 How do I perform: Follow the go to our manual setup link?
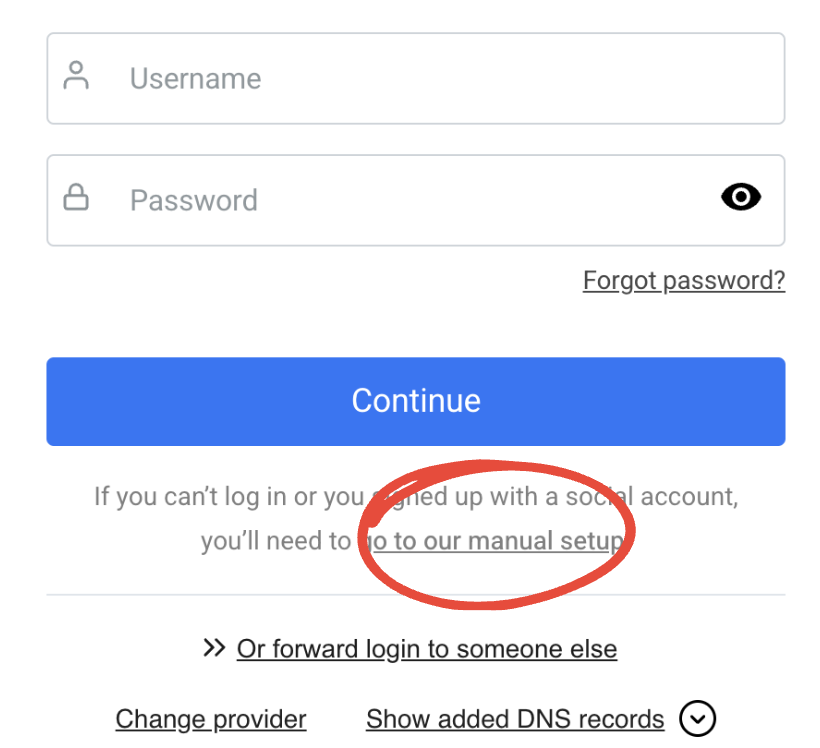(495, 541)
